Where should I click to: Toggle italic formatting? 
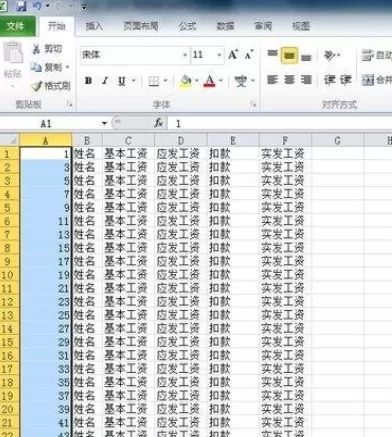105,81
